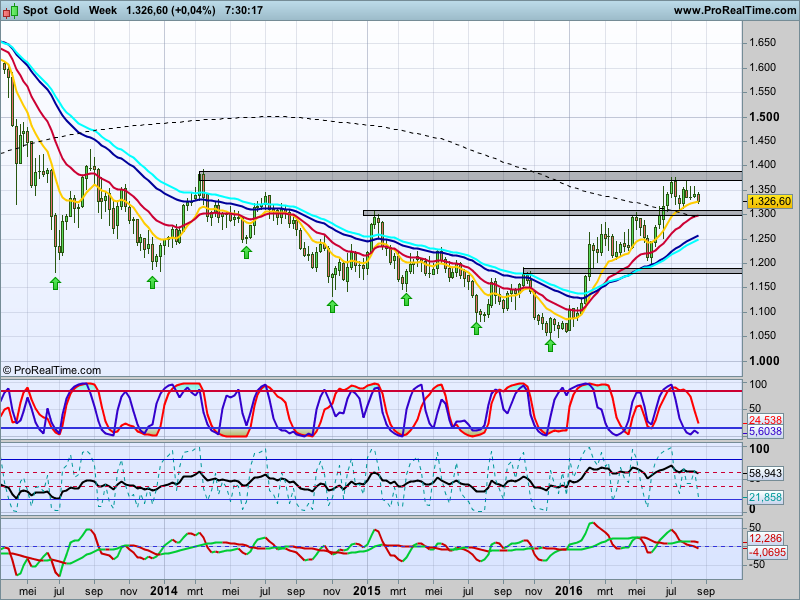800x600 pixels.
Task: Click the 2014 year label on time axis
Action: click(x=164, y=591)
